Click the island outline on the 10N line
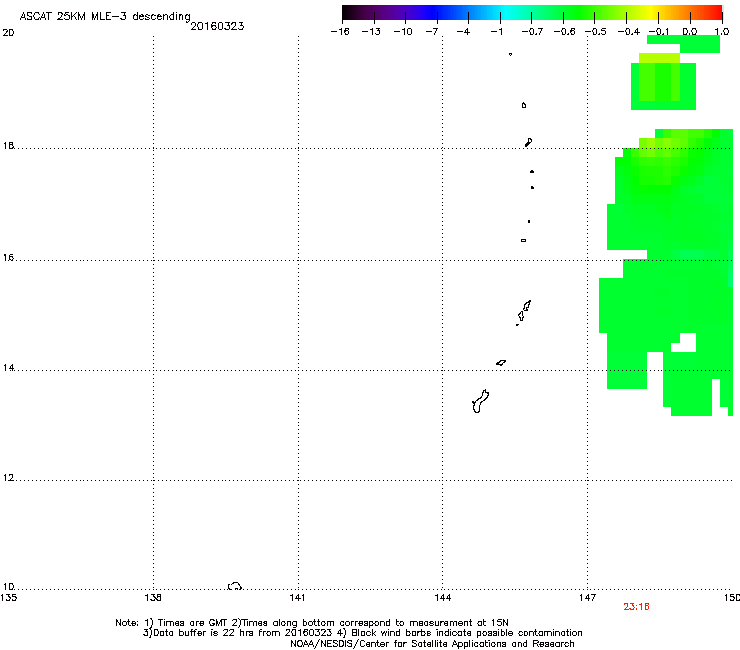Image resolution: width=740 pixels, height=650 pixels. [235, 586]
